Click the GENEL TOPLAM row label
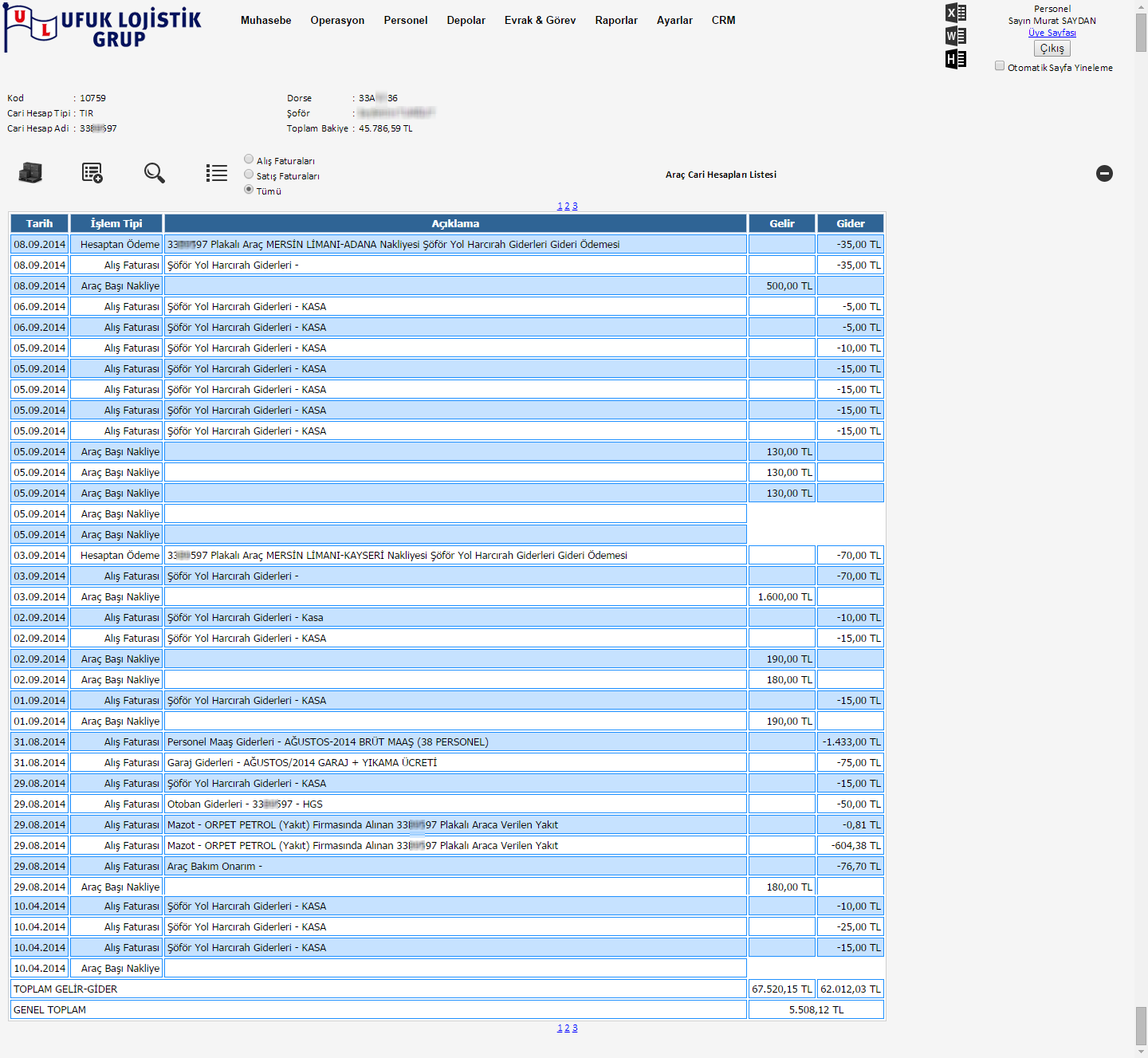The width and height of the screenshot is (1148, 1058). (x=49, y=1009)
